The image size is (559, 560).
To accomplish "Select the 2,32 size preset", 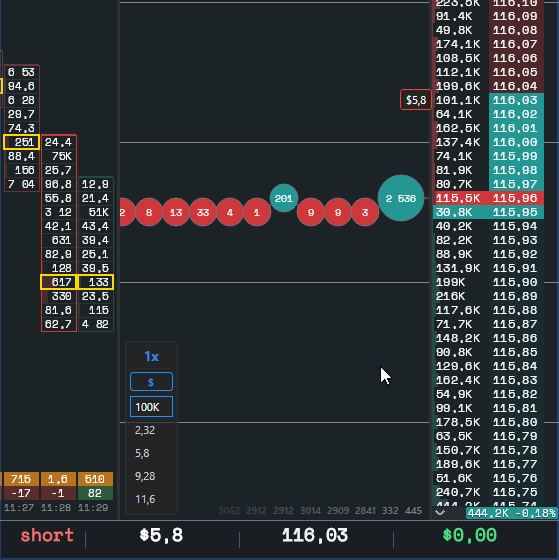I will click(145, 430).
